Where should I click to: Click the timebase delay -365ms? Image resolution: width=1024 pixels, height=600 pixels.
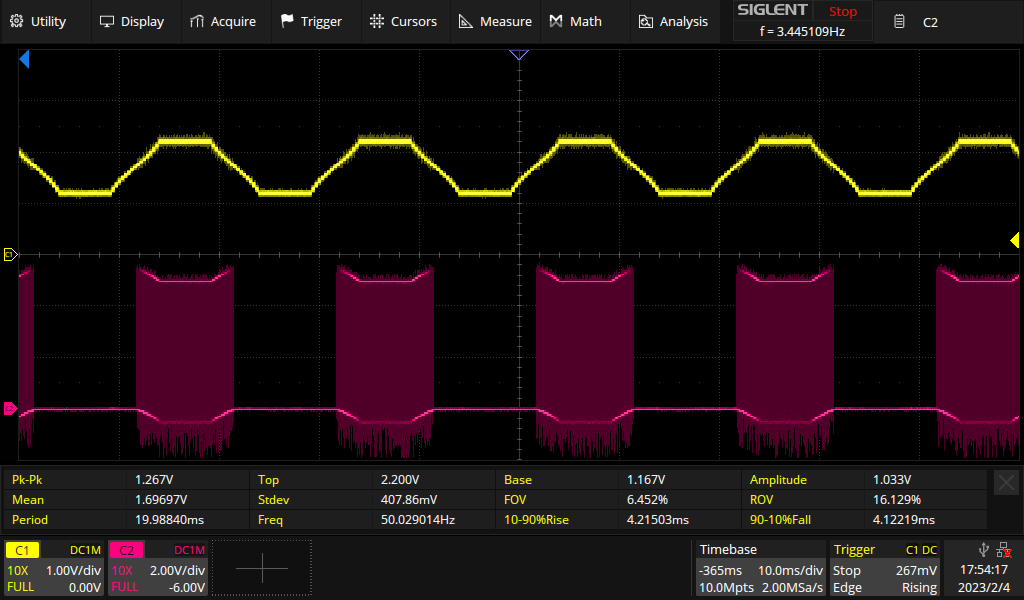pos(720,570)
